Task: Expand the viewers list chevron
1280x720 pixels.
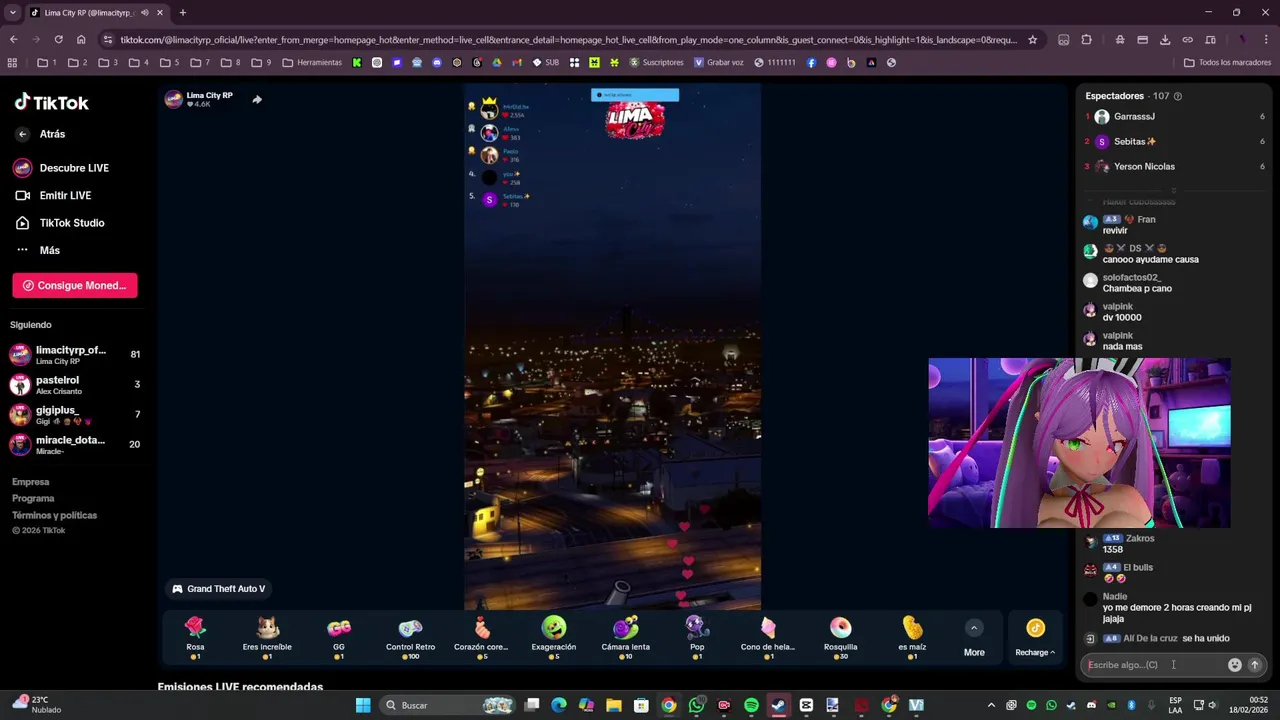Action: (x=1174, y=189)
